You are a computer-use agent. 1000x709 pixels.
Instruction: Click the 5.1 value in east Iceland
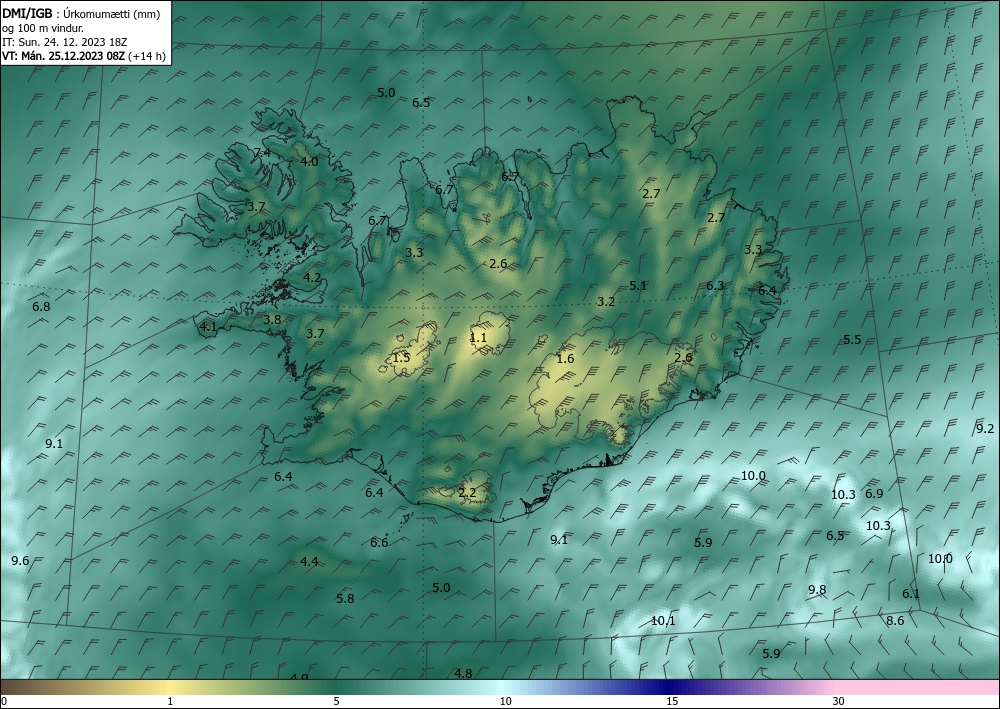click(x=638, y=286)
